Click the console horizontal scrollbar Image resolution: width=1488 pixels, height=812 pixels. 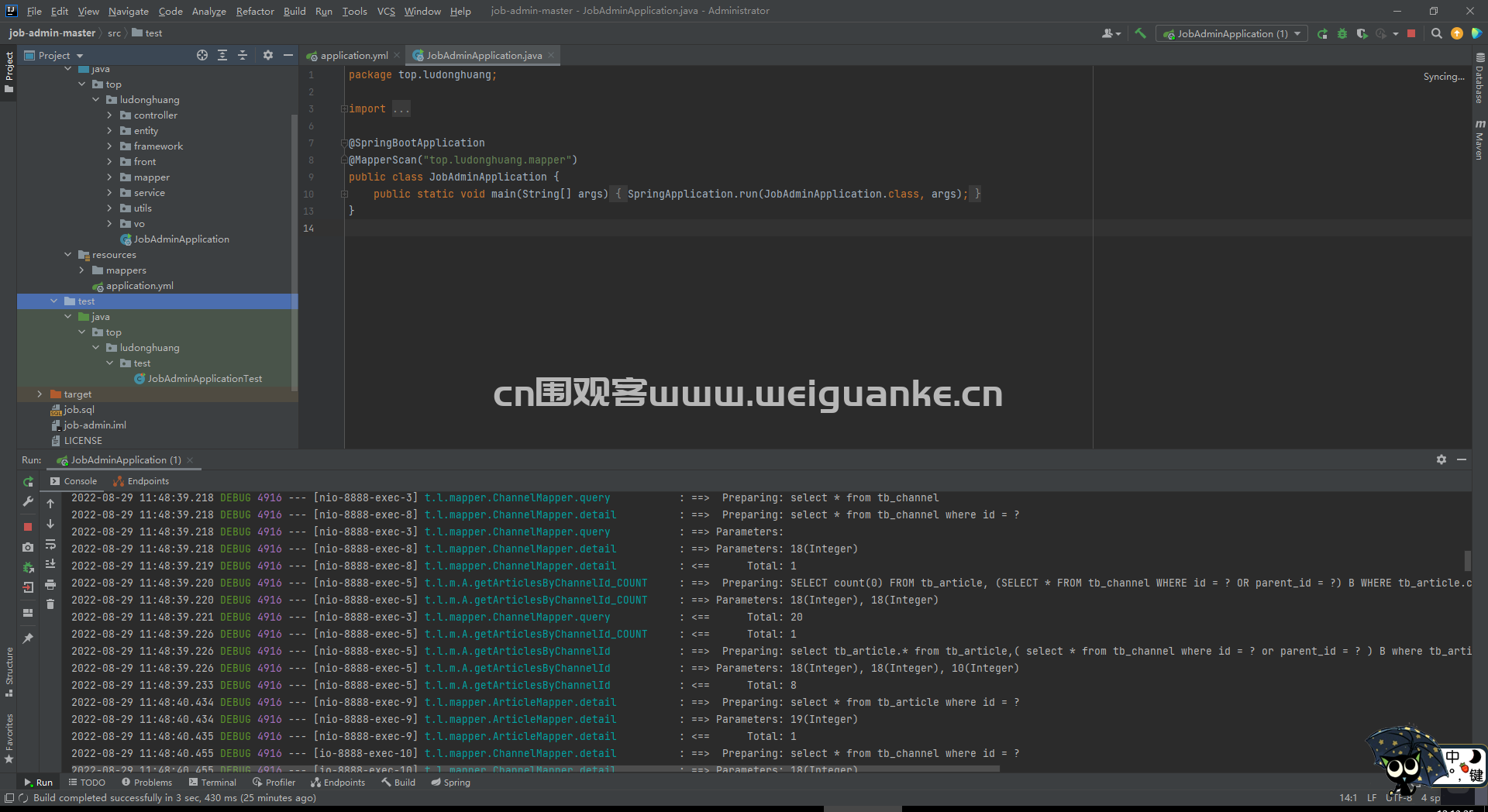535,769
